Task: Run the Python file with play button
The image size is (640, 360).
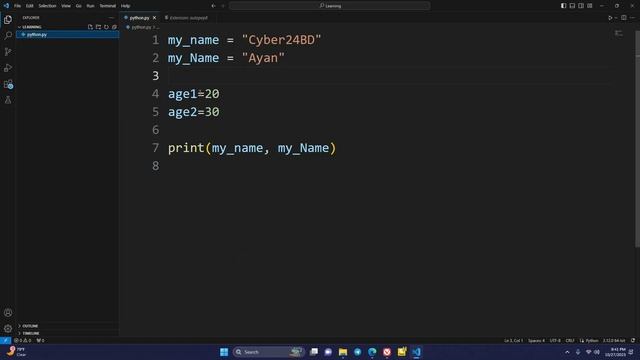Action: click(x=610, y=18)
